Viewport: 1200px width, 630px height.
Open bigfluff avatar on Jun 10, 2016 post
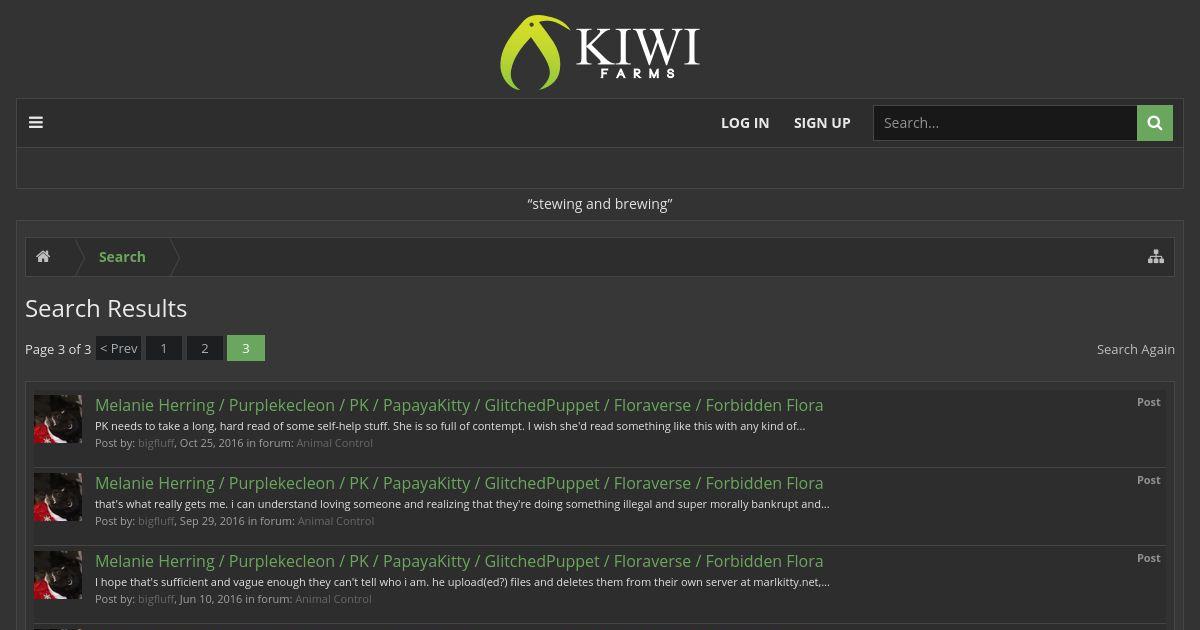coord(58,575)
